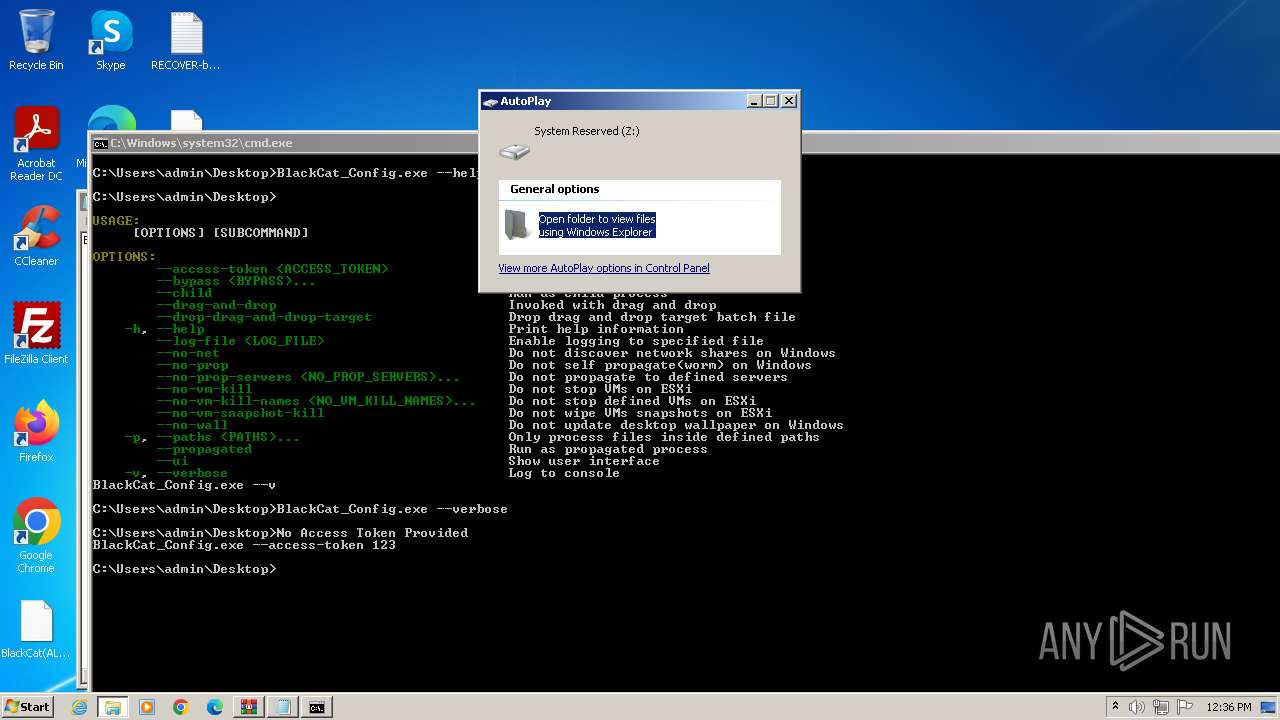Launch Microsoft Edge from the taskbar
This screenshot has width=1280, height=720.
coord(215,707)
